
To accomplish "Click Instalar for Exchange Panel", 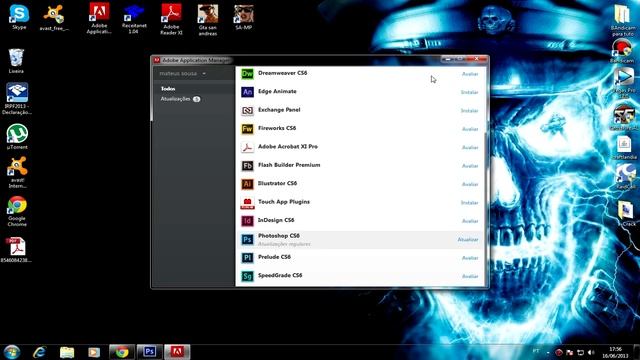I will (x=469, y=111).
